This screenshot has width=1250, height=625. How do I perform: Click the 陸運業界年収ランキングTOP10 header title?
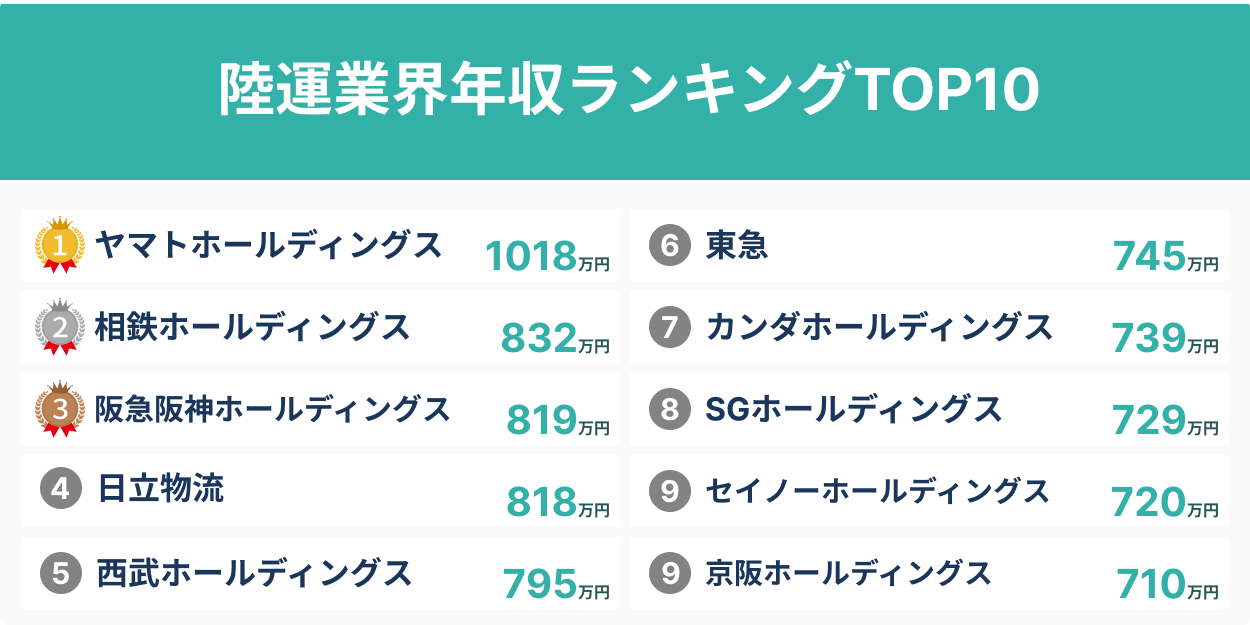[x=628, y=90]
